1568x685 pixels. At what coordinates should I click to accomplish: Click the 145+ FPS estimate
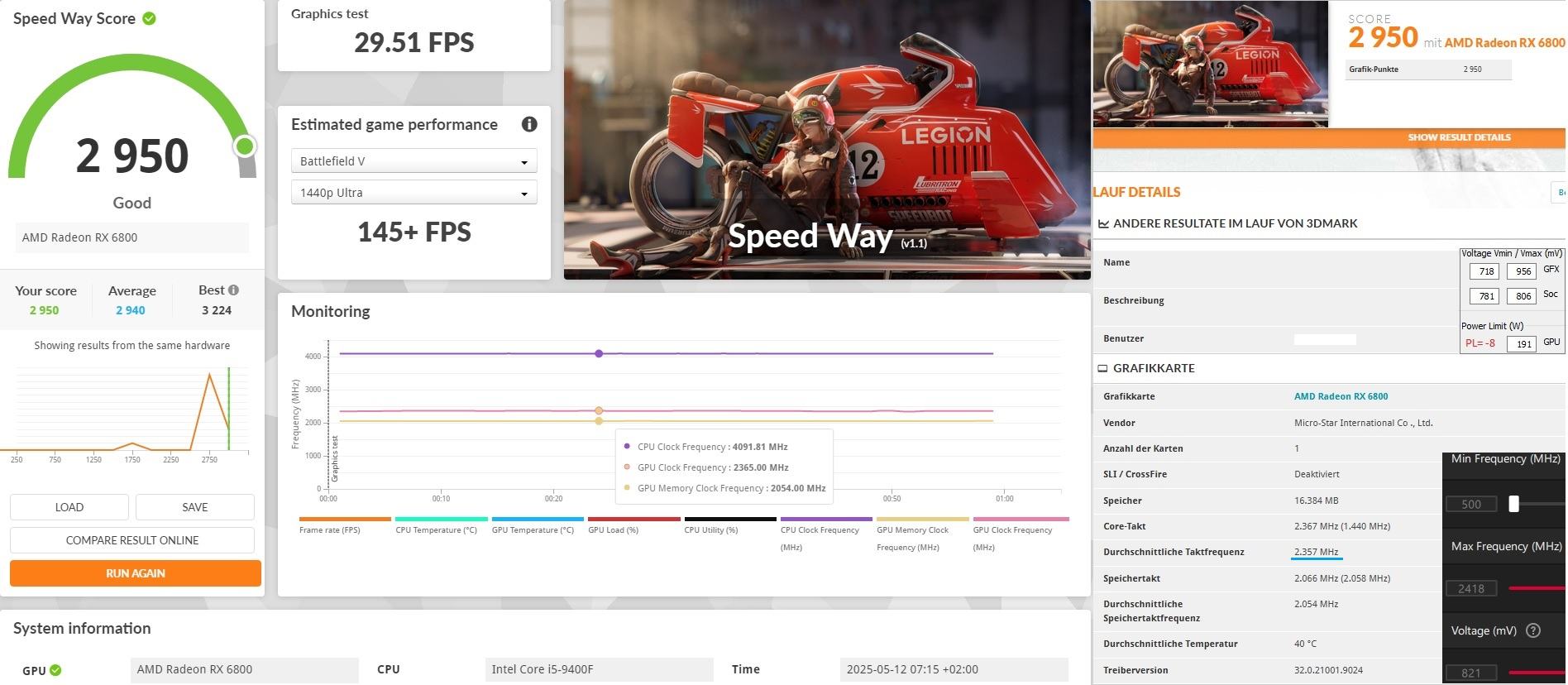pyautogui.click(x=414, y=232)
